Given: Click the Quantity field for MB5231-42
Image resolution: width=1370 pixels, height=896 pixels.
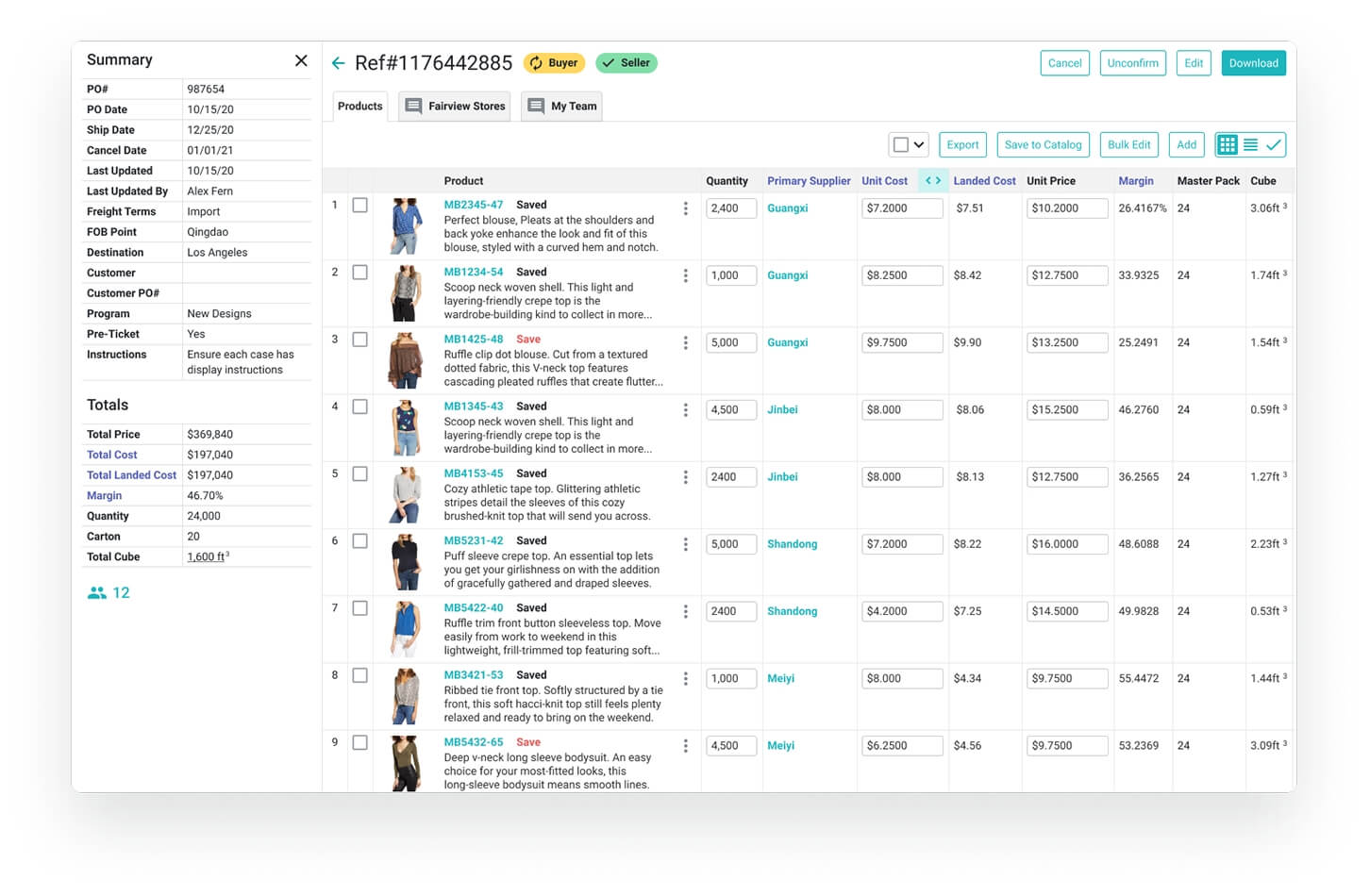Looking at the screenshot, I should tap(730, 543).
